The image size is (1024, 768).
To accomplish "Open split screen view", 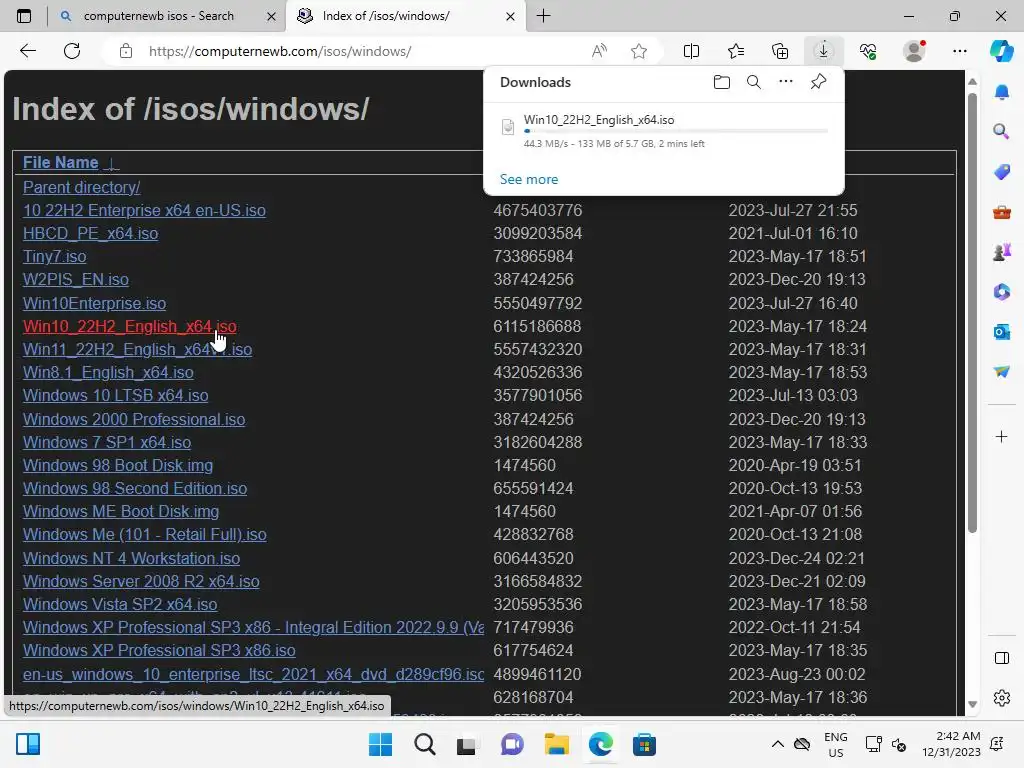I will coord(691,51).
